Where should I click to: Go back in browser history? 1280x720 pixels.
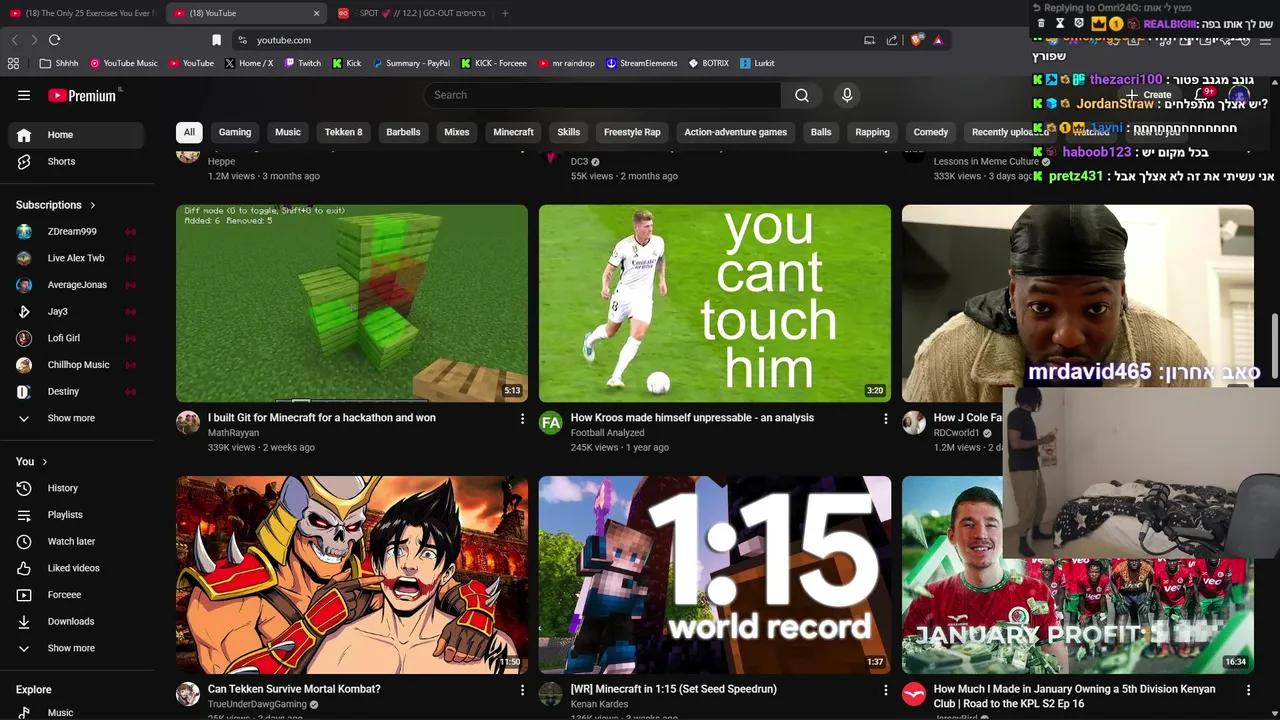[x=14, y=40]
